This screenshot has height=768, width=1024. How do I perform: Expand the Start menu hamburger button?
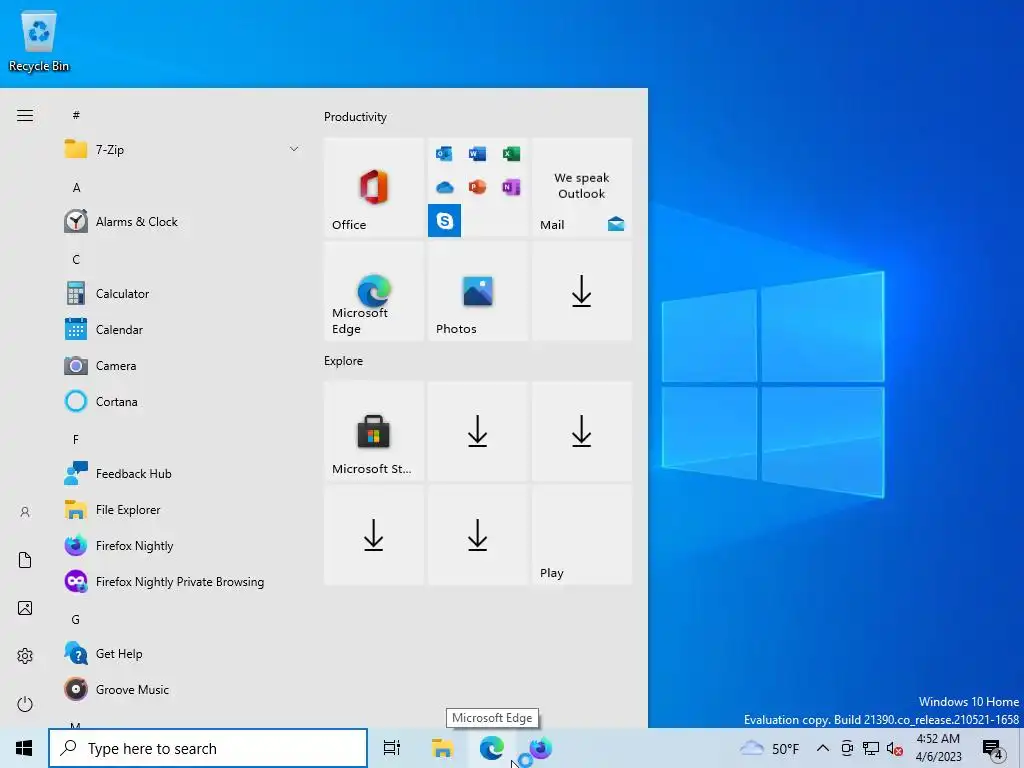(x=25, y=116)
